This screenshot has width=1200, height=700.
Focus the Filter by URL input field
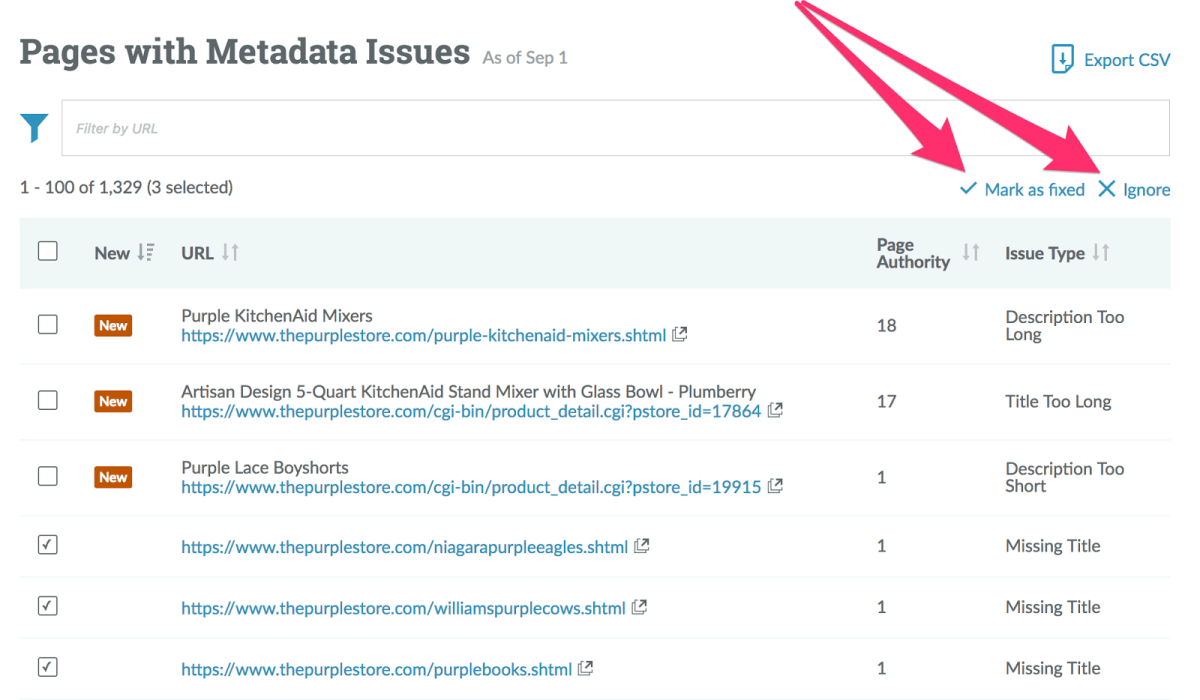tap(616, 128)
